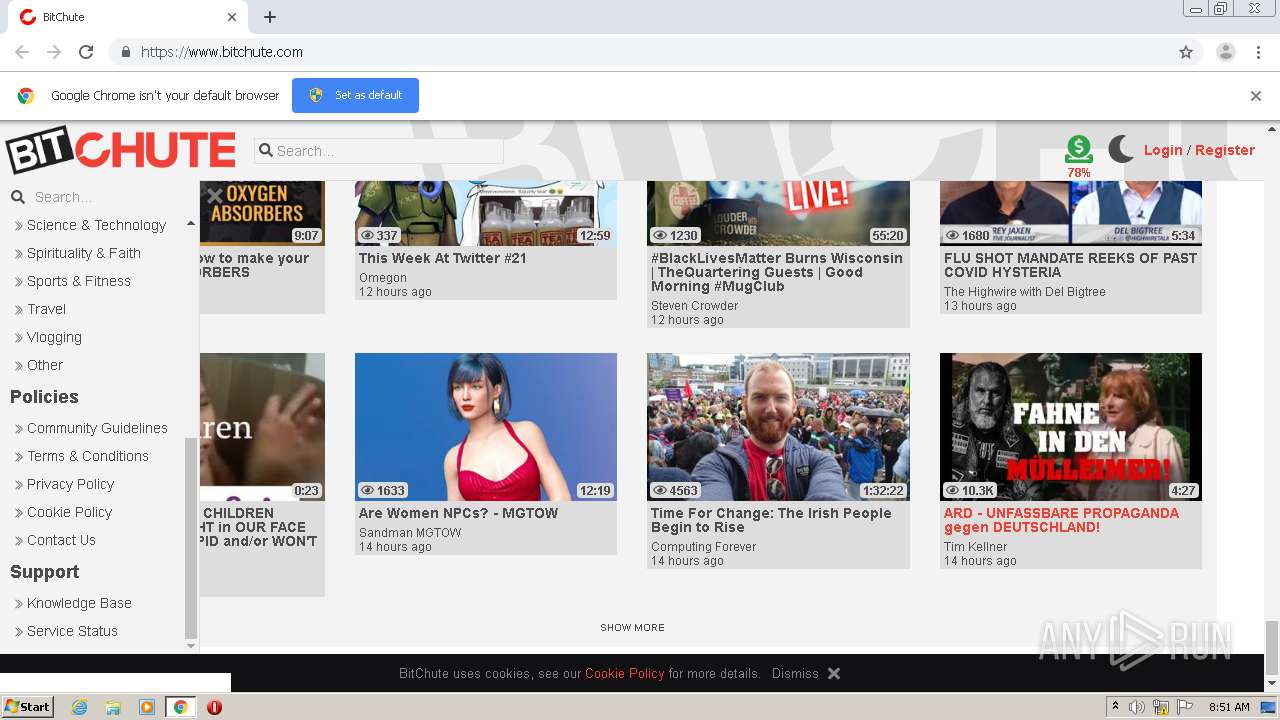Click Sandman MGTOW channel name

pyautogui.click(x=410, y=533)
